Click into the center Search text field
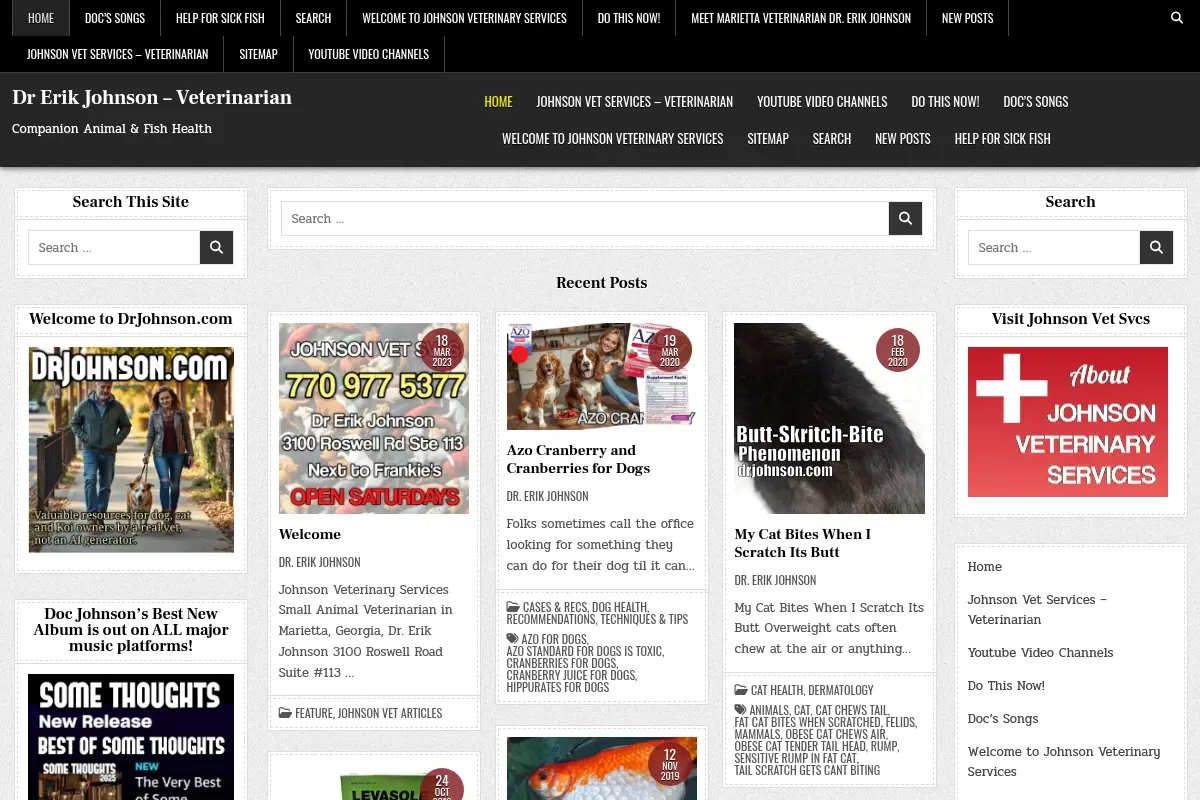This screenshot has width=1200, height=800. tap(585, 218)
